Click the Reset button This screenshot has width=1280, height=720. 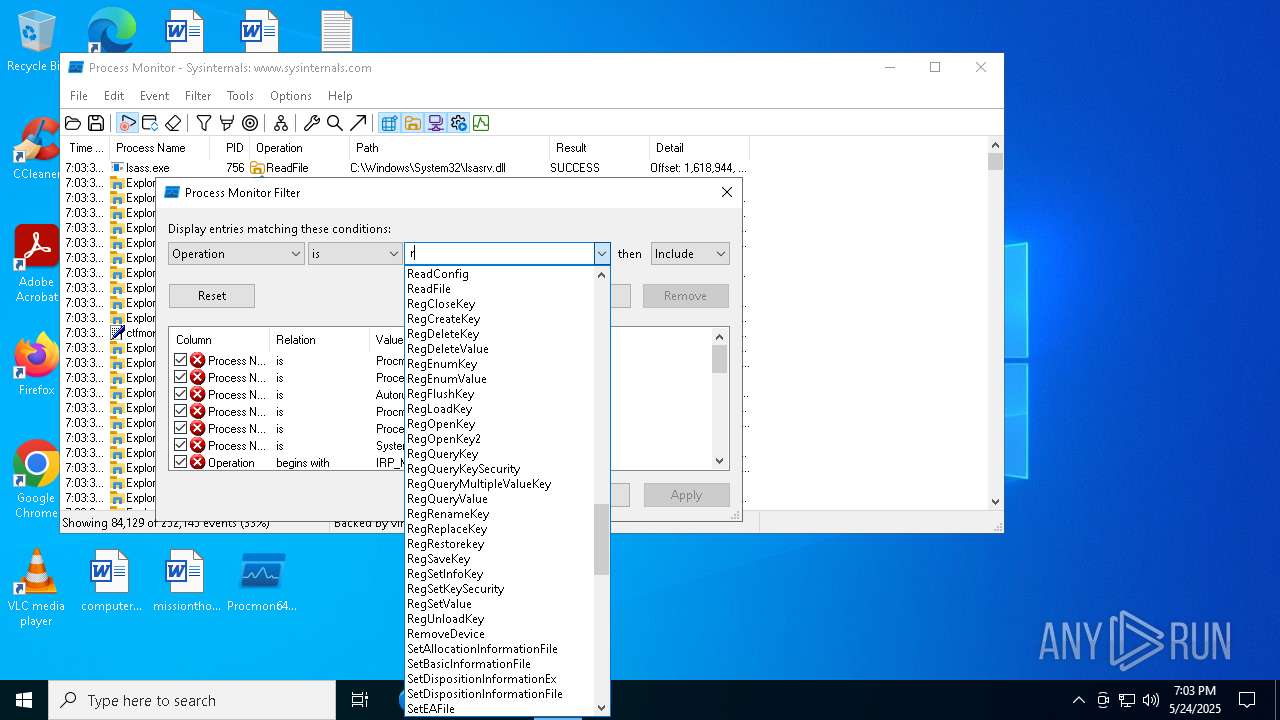(212, 296)
